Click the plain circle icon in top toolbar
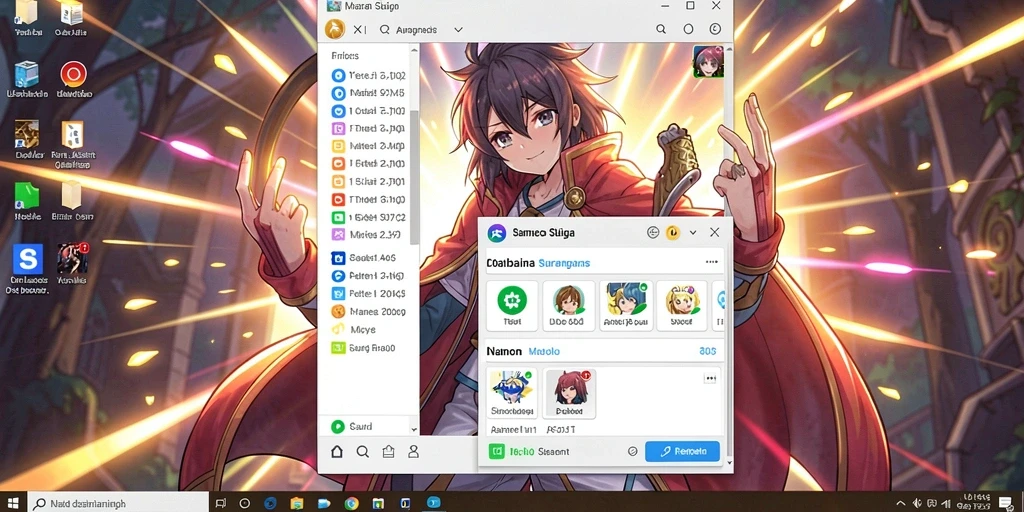 point(688,29)
